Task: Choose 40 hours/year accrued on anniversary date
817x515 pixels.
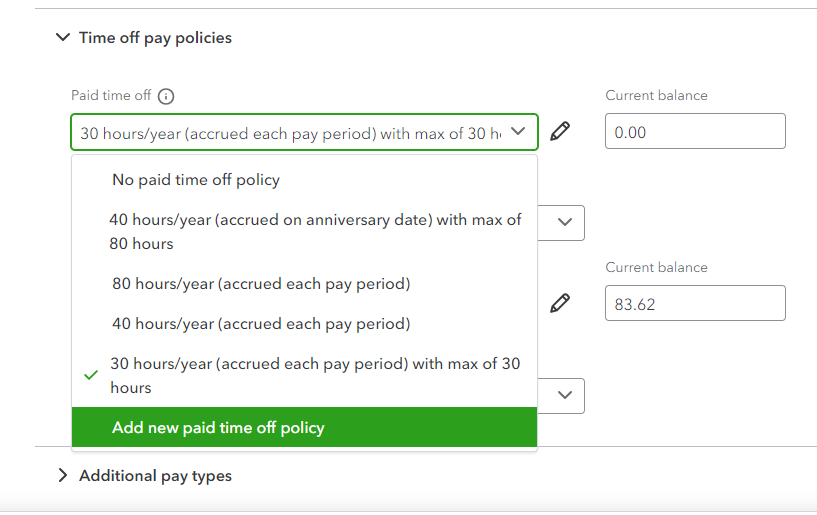Action: tap(315, 231)
